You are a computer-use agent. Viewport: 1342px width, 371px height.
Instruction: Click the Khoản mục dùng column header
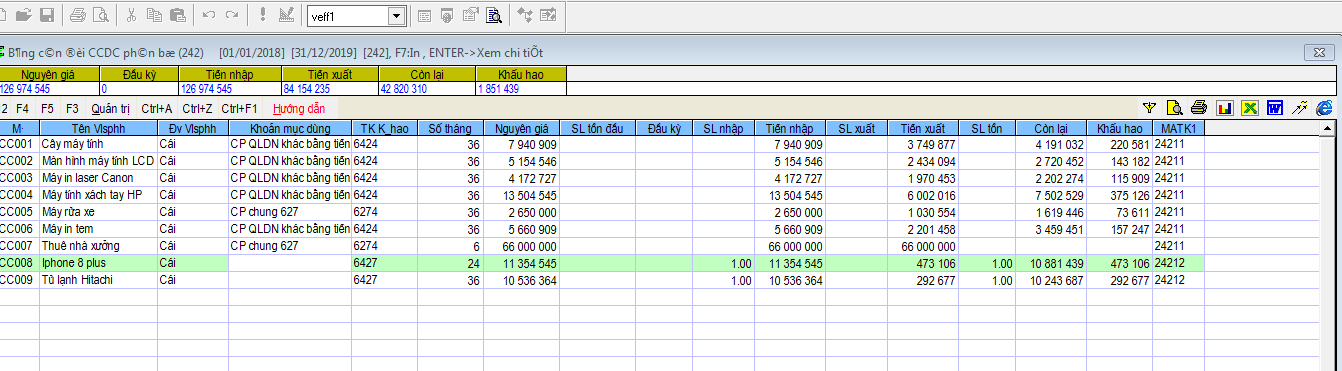[290, 128]
